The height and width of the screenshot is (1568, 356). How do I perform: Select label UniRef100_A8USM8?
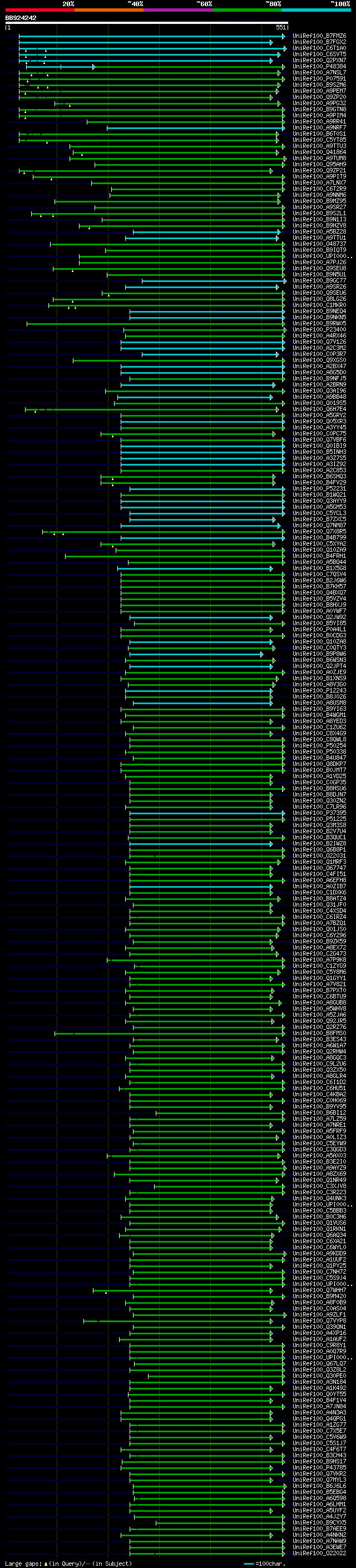click(319, 703)
